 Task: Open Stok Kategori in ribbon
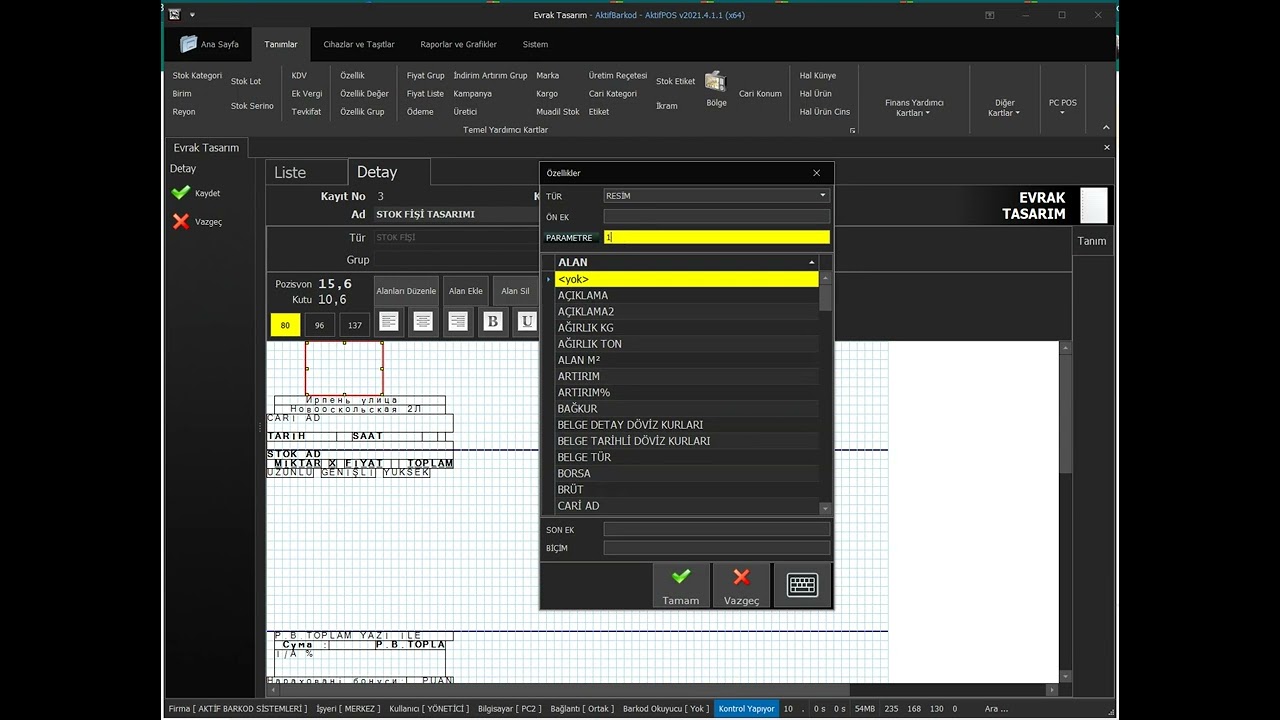click(x=197, y=76)
